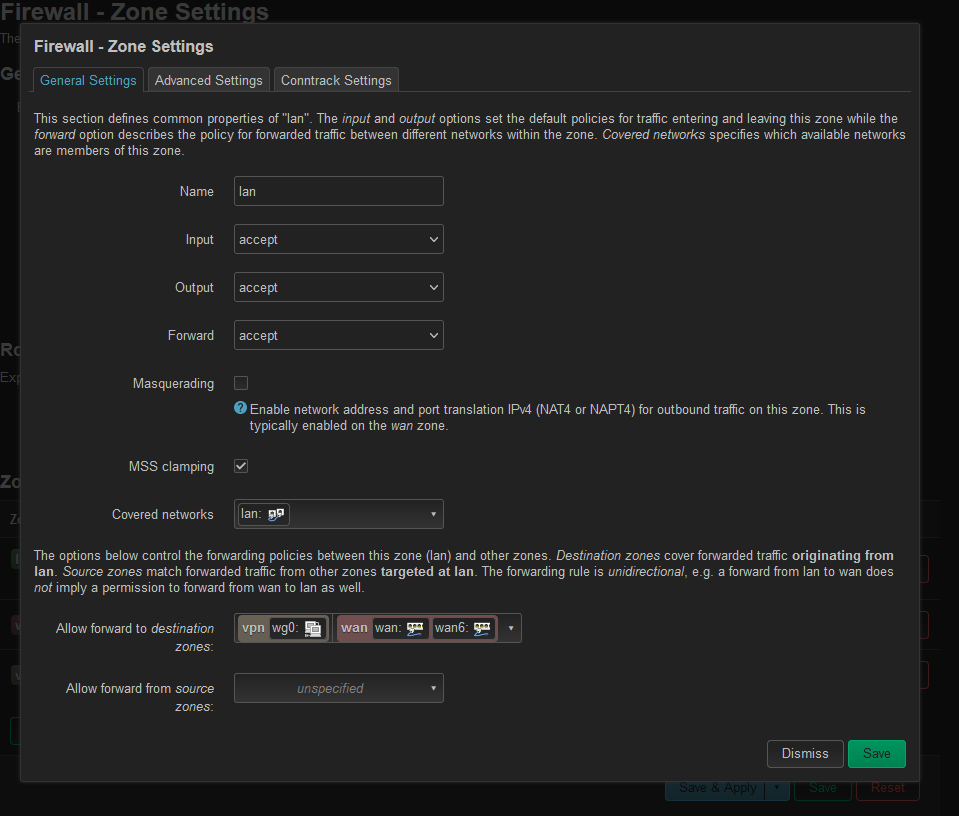This screenshot has width=959, height=816.
Task: Click the wan6: interface badge text
Action: tap(451, 628)
